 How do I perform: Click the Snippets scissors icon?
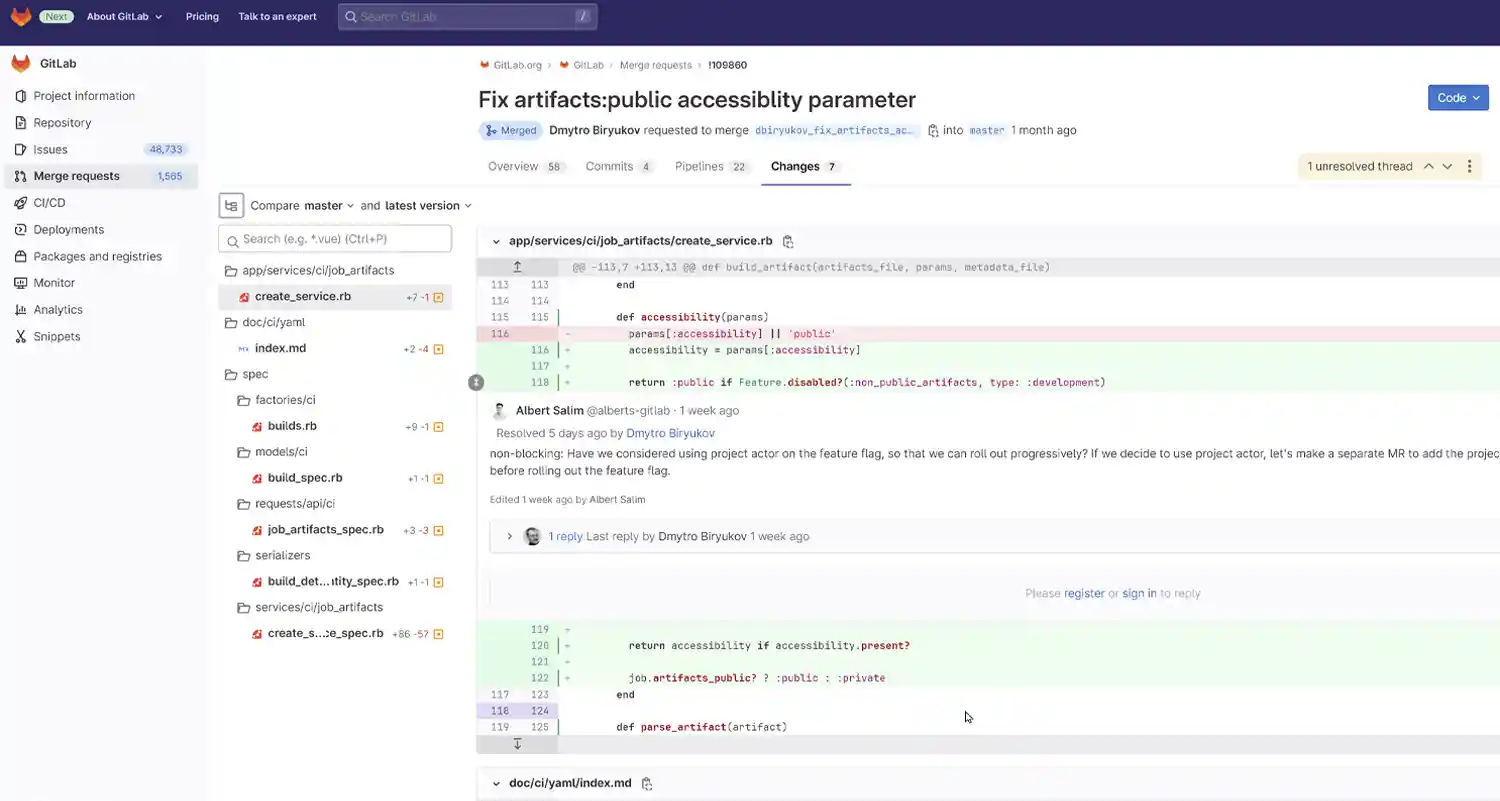click(21, 336)
